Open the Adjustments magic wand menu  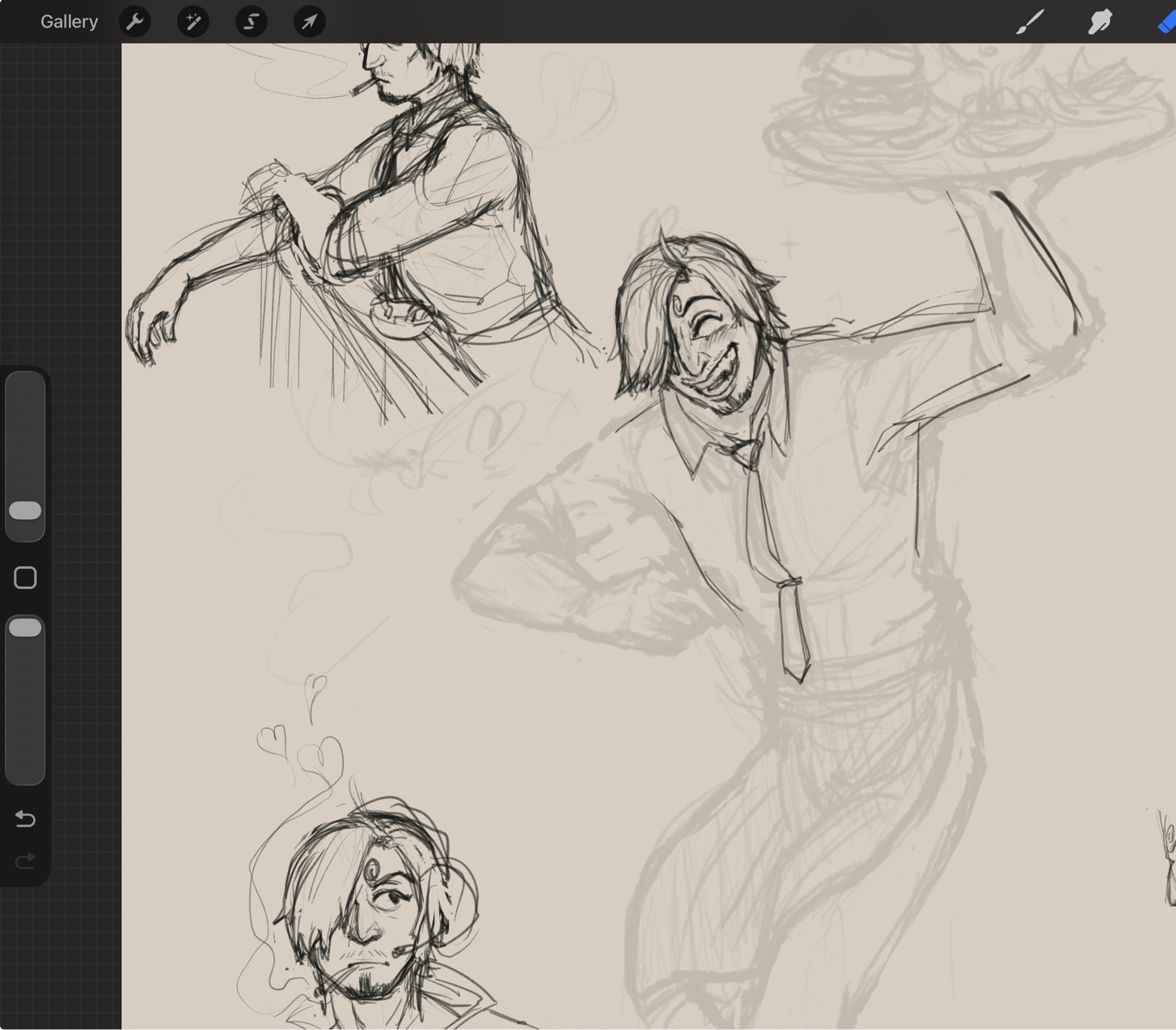193,22
